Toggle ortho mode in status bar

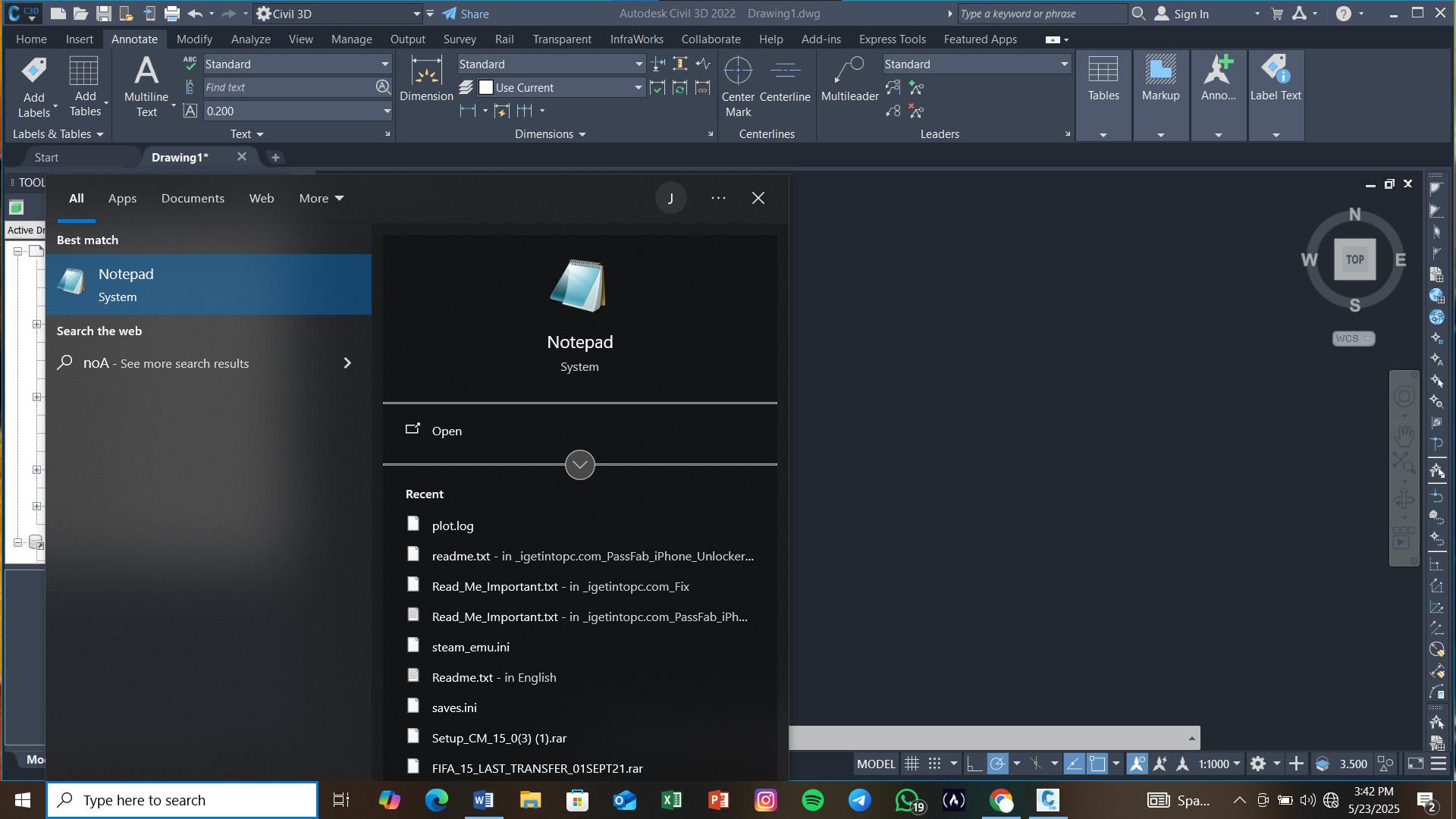pos(974,764)
